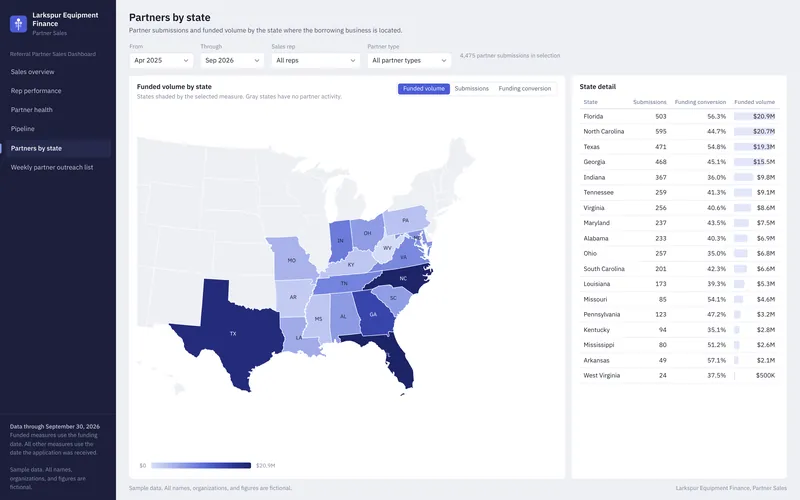Screen dimensions: 800x500
Task: Click the Florida row in State detail
Action: point(679,116)
